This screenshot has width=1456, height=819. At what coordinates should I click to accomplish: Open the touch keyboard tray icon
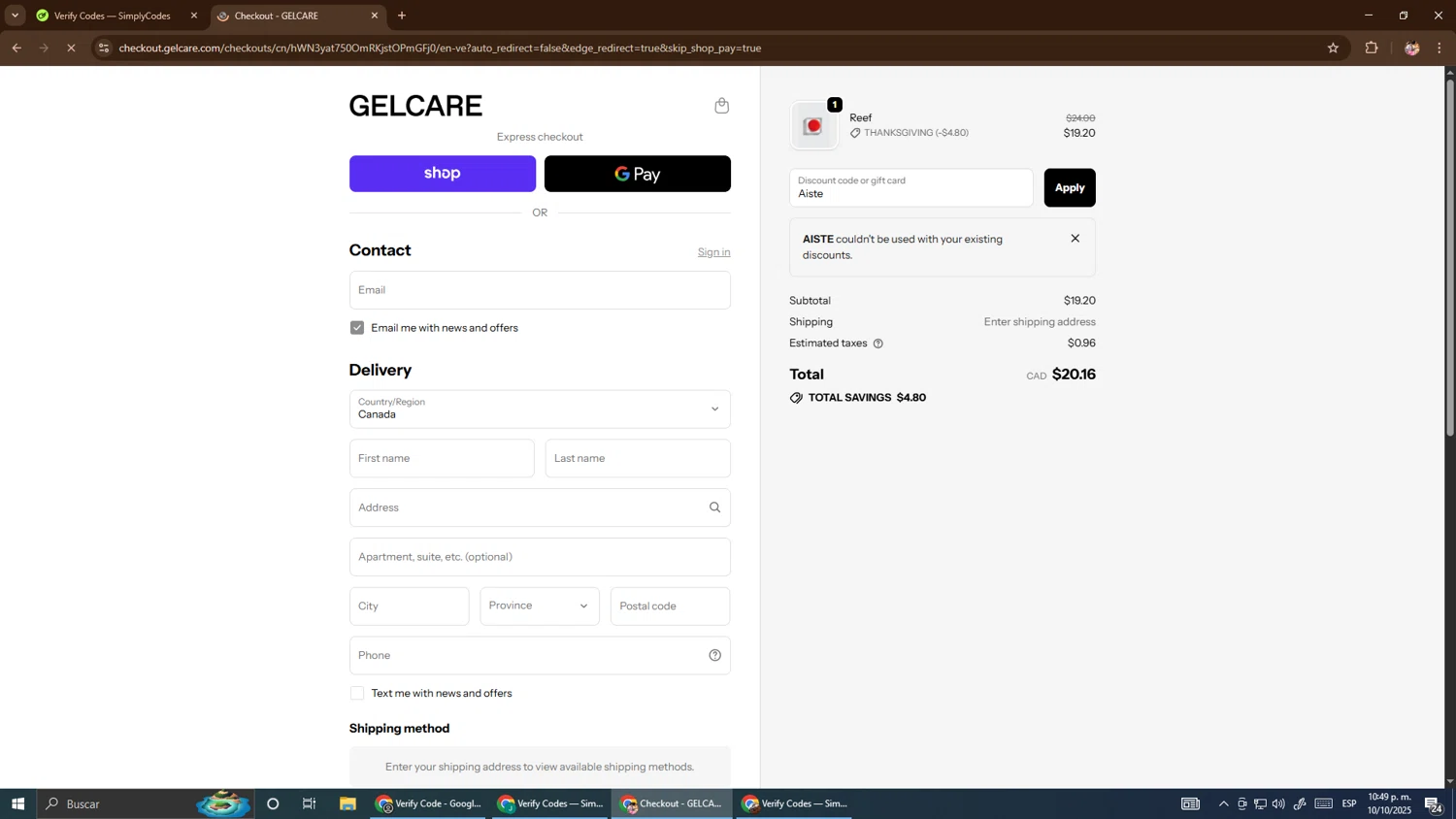1324,803
